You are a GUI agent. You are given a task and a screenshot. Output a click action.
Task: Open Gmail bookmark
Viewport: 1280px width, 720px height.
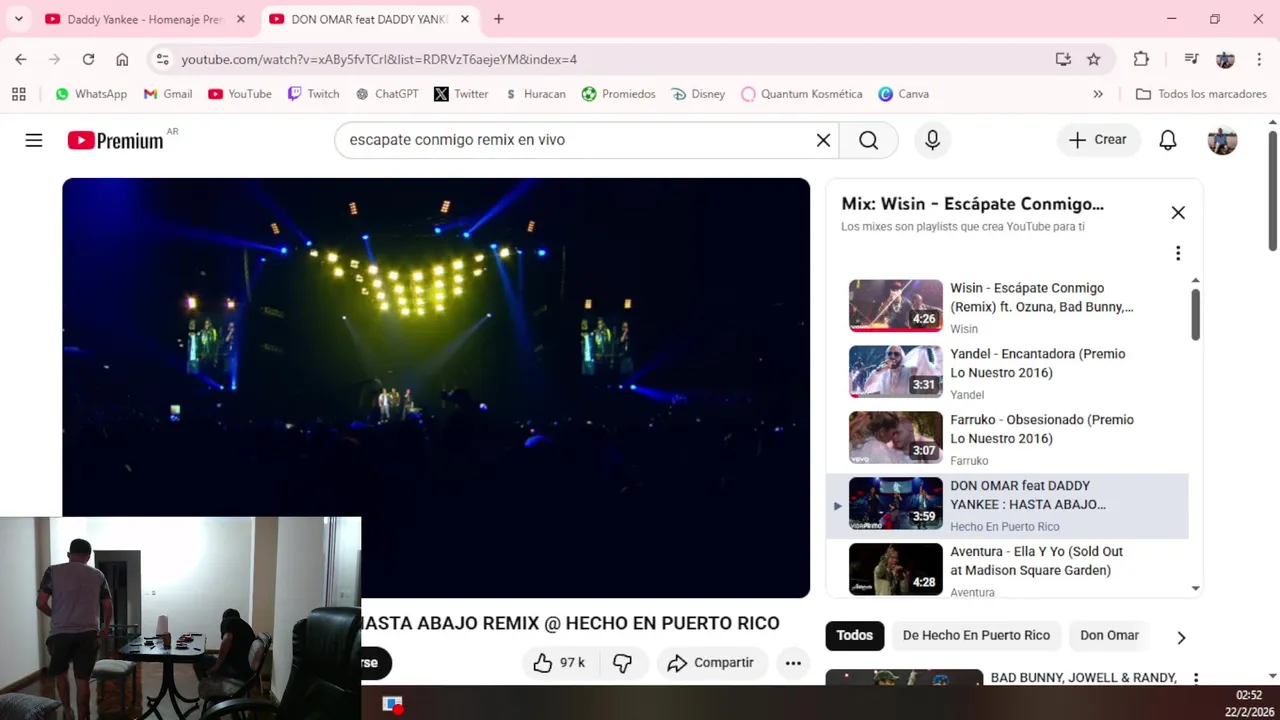tap(168, 94)
